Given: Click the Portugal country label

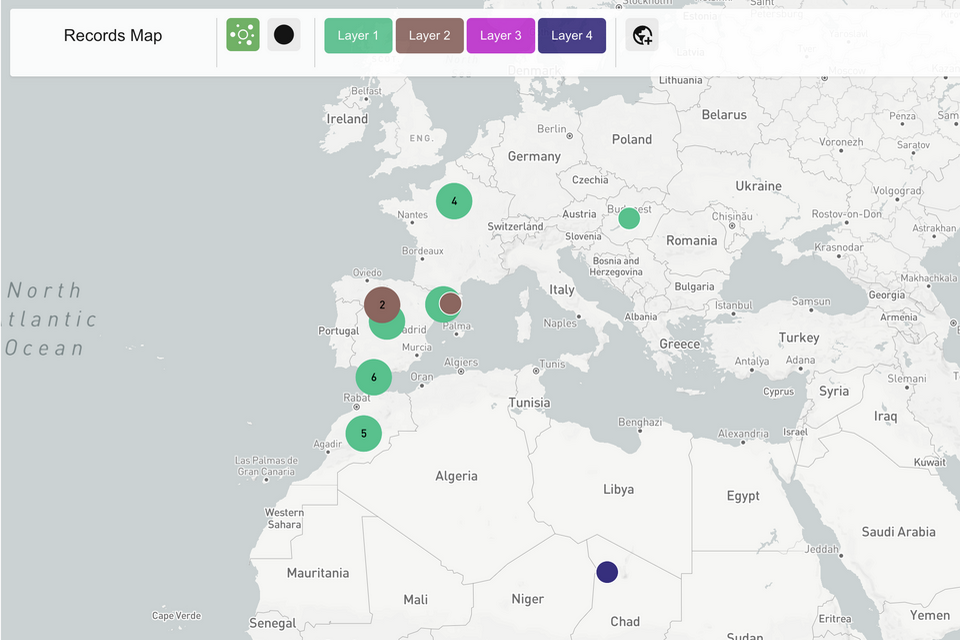Looking at the screenshot, I should click(x=339, y=331).
